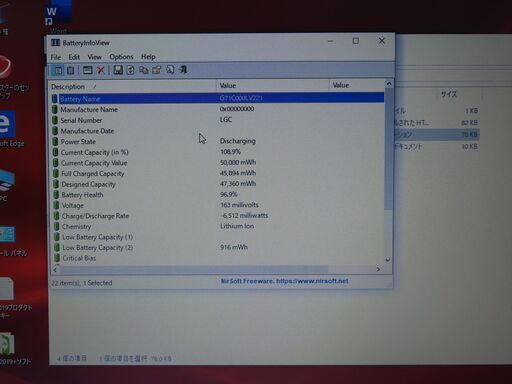
Task: Refresh battery data using toolbar refresh icon
Action: pos(131,70)
